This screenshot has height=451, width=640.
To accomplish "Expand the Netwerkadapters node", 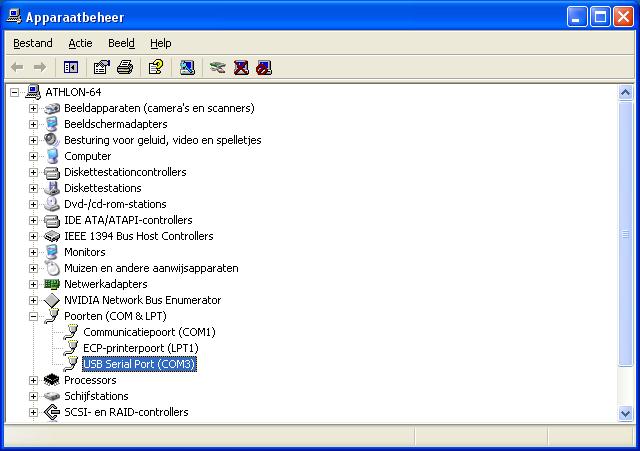I will [x=33, y=284].
